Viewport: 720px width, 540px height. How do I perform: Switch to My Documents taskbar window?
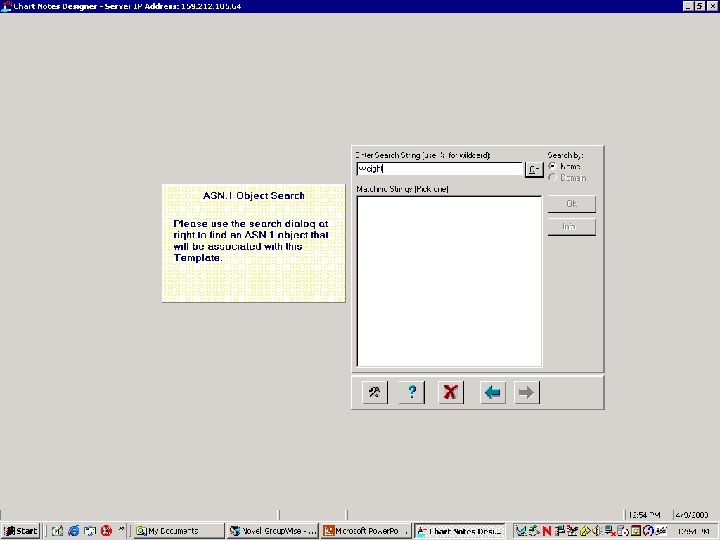point(178,531)
